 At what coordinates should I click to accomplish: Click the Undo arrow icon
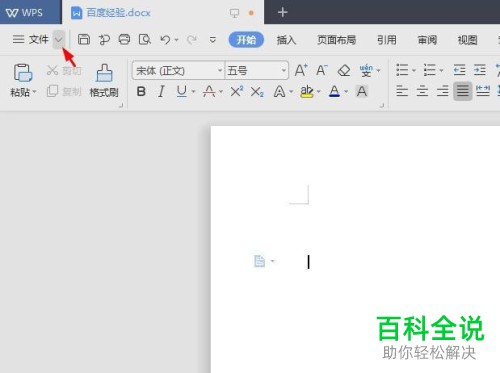pos(165,40)
